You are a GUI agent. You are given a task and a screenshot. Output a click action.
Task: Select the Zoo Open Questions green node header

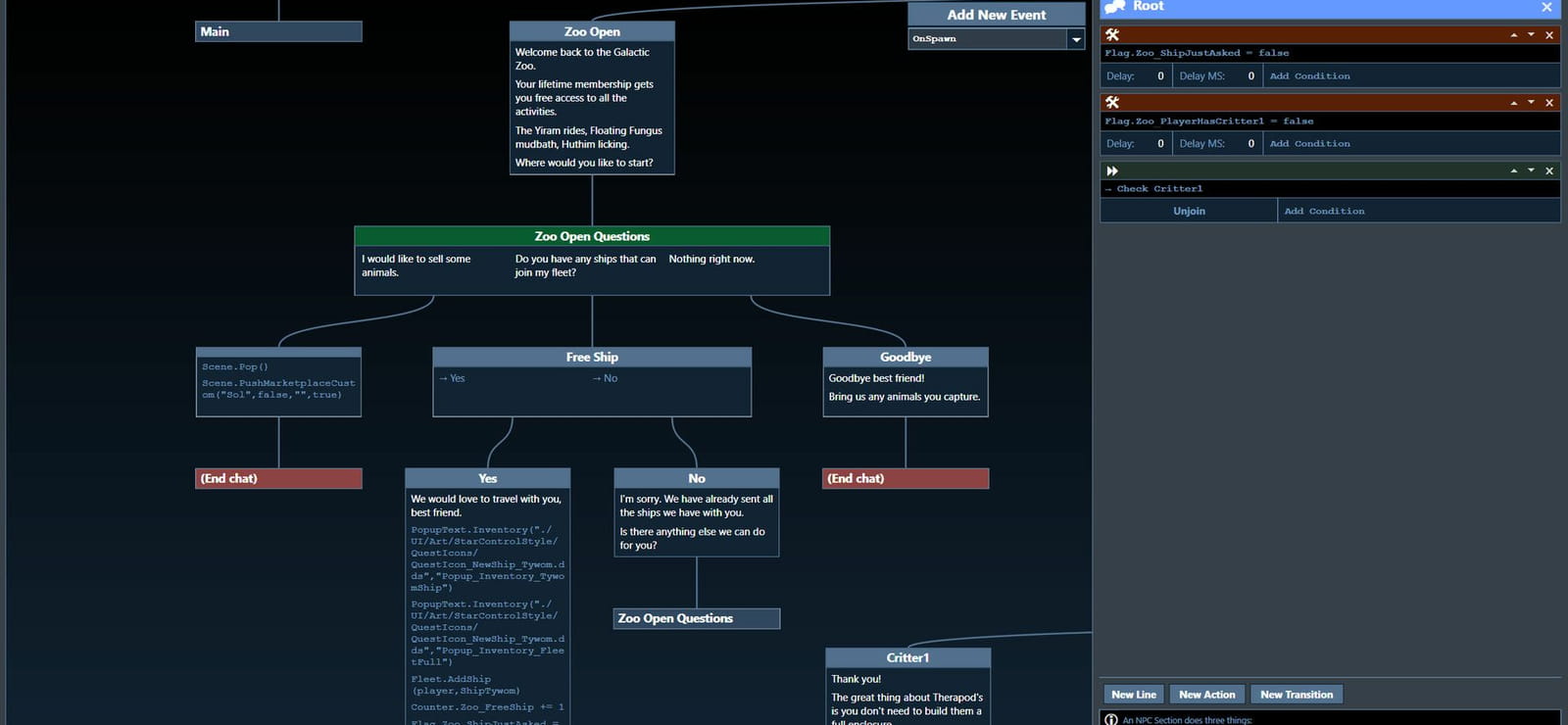coord(592,236)
